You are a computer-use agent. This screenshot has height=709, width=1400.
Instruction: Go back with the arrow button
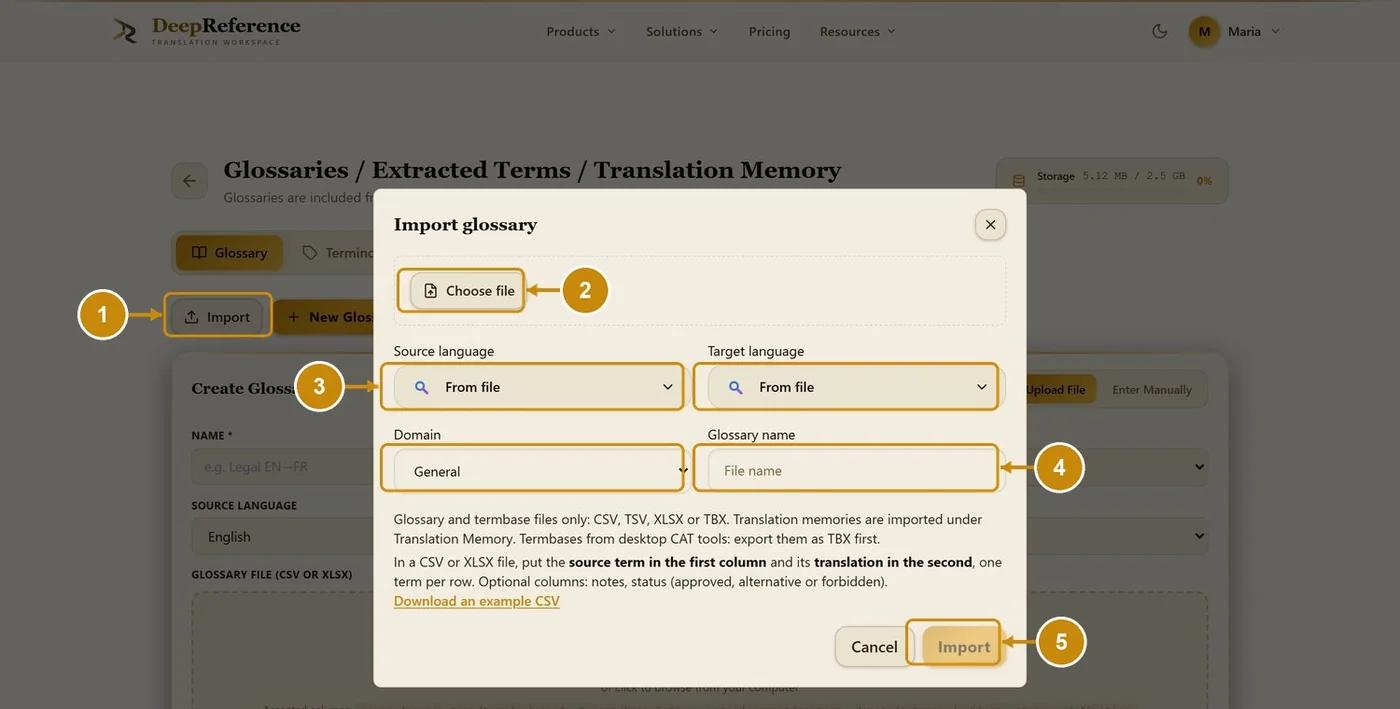point(189,181)
